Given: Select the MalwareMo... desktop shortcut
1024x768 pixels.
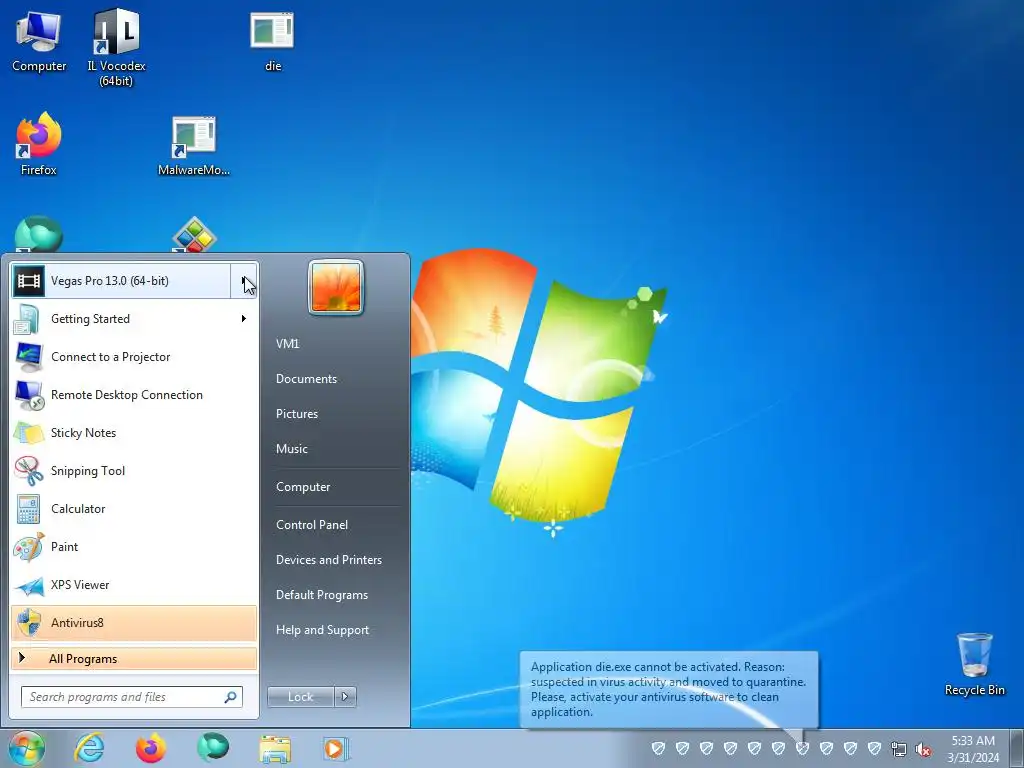Looking at the screenshot, I should click(x=194, y=145).
